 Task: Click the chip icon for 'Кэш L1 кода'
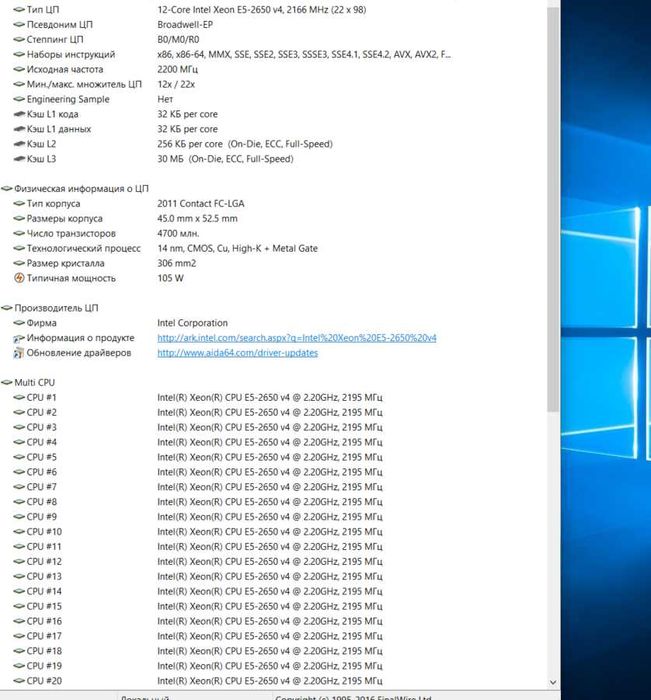tap(19, 114)
